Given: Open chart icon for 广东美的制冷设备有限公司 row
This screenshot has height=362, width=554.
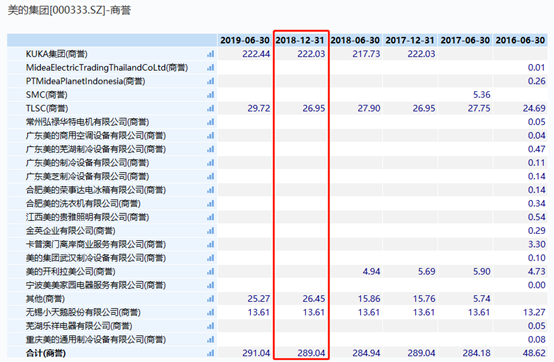Looking at the screenshot, I should point(211,163).
